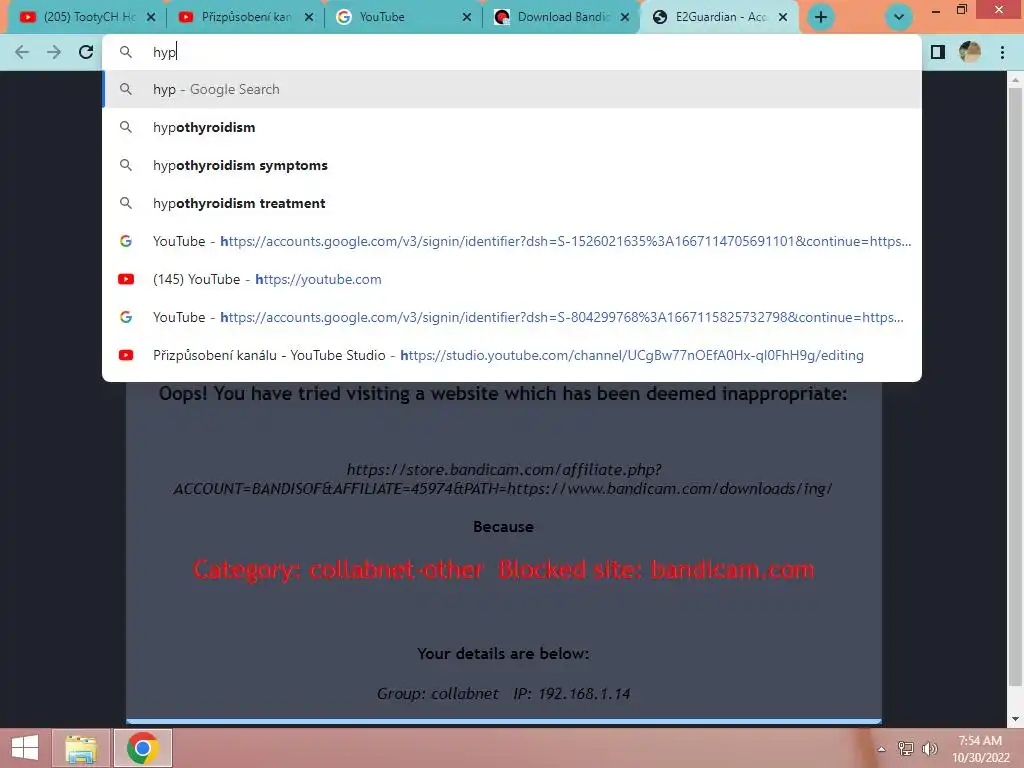
Task: Go back to previous page
Action: coord(22,52)
